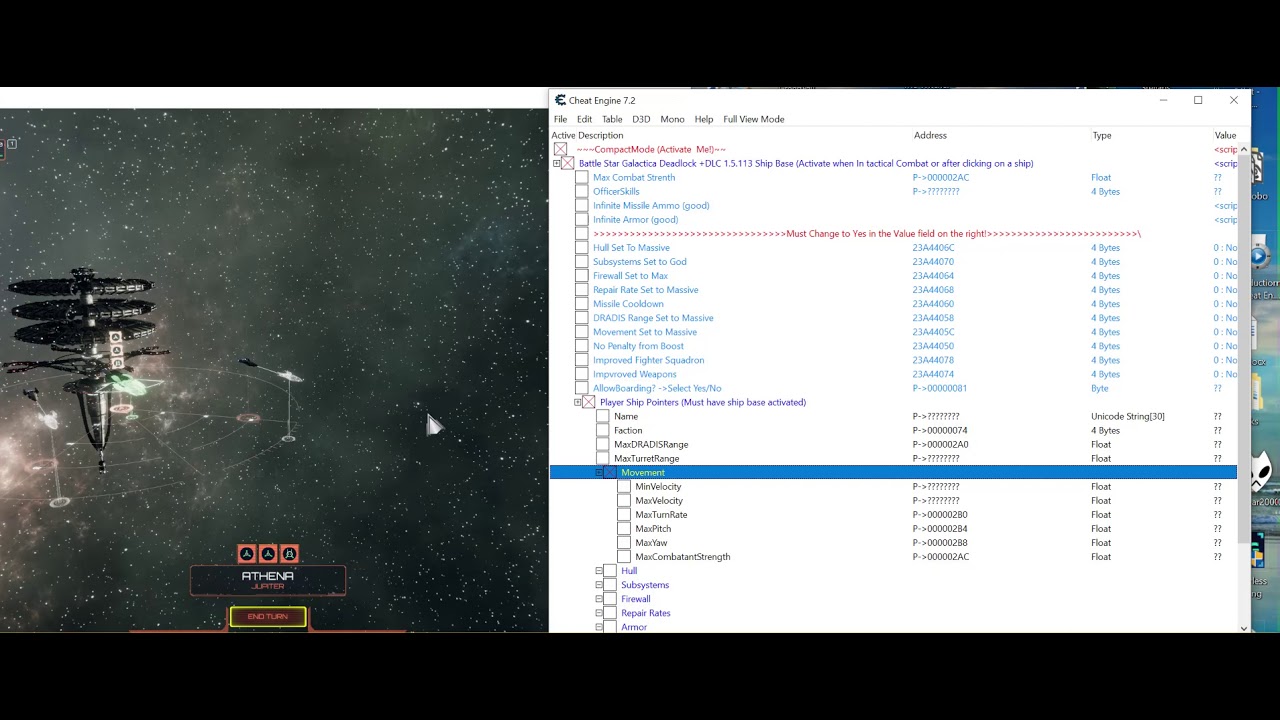The height and width of the screenshot is (720, 1280).
Task: Tick the MaxPitch checkbox
Action: click(624, 528)
